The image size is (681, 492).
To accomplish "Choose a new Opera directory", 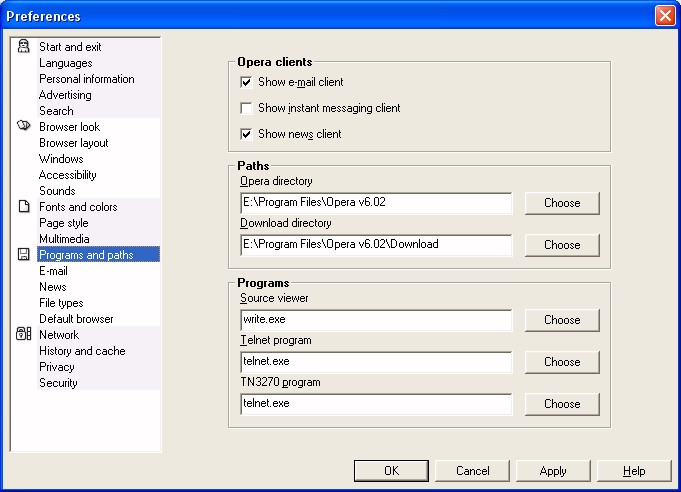I will pos(562,203).
